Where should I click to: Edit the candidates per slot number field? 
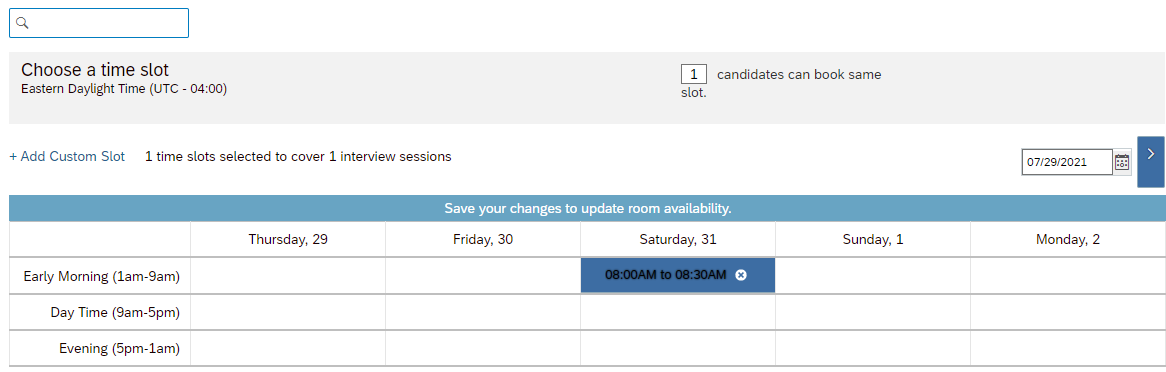(694, 74)
